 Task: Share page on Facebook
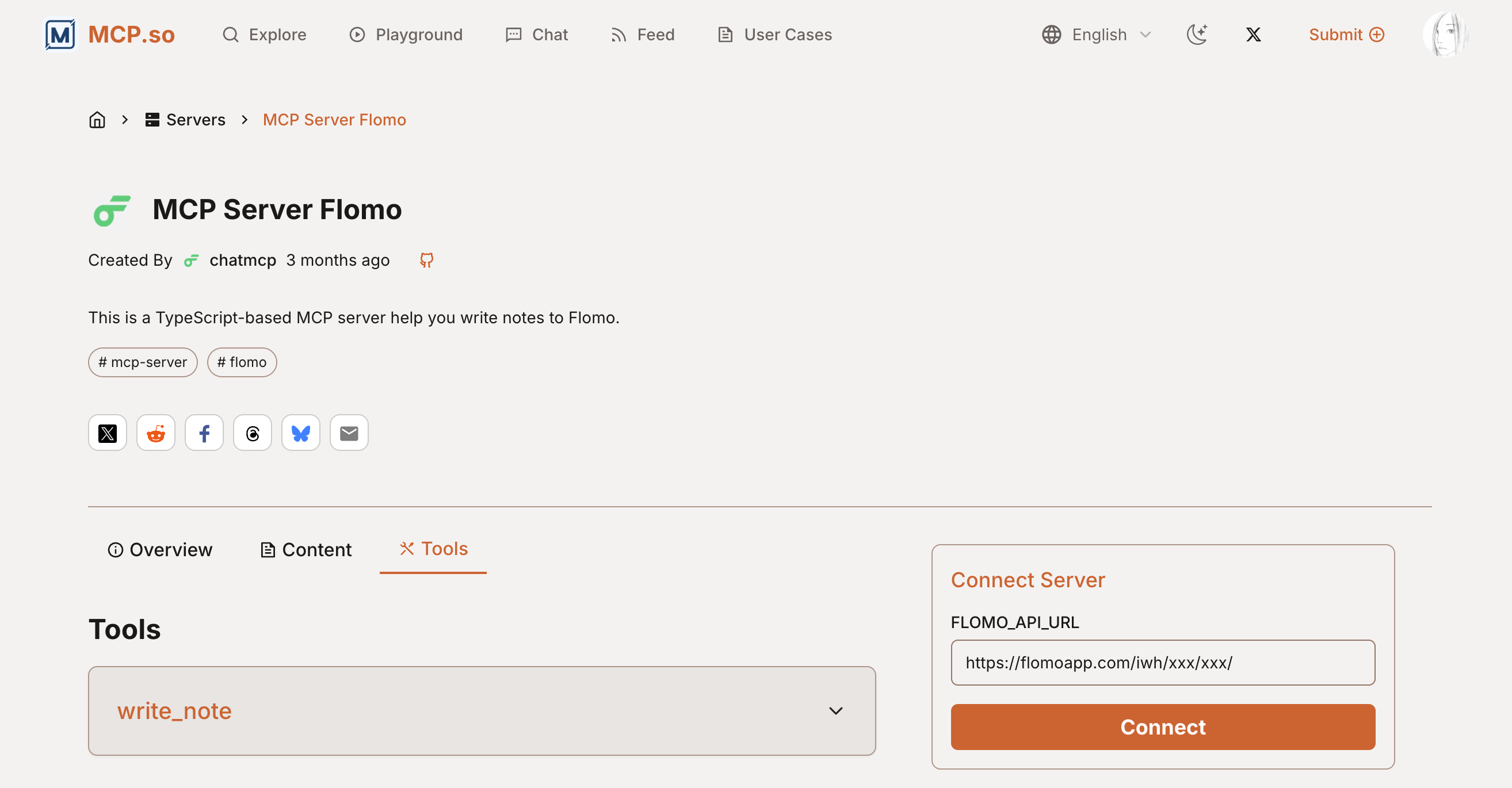[x=204, y=433]
